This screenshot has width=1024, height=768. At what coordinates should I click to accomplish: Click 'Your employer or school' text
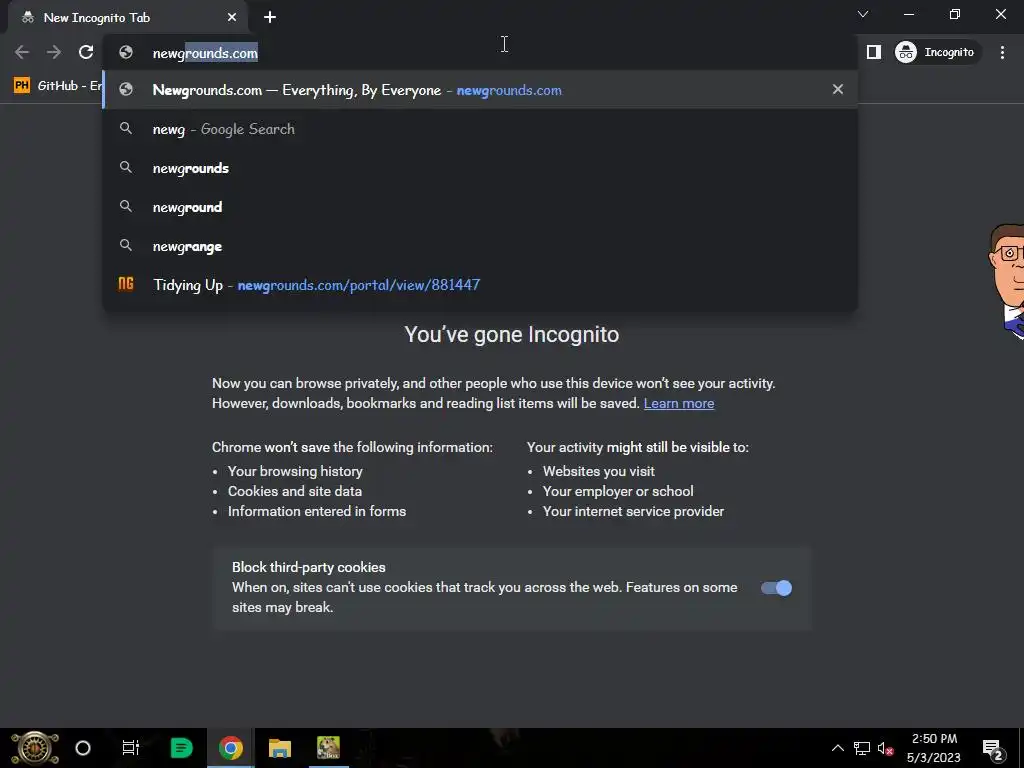click(618, 491)
